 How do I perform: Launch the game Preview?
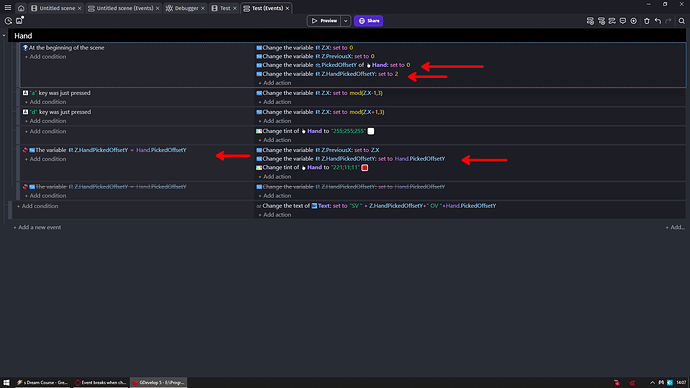point(324,21)
